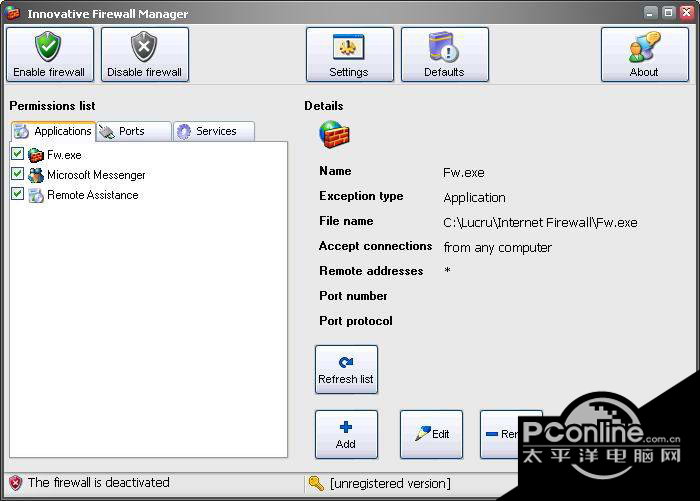700x501 pixels.
Task: Toggle the Fw.exe checkbox
Action: (17, 154)
